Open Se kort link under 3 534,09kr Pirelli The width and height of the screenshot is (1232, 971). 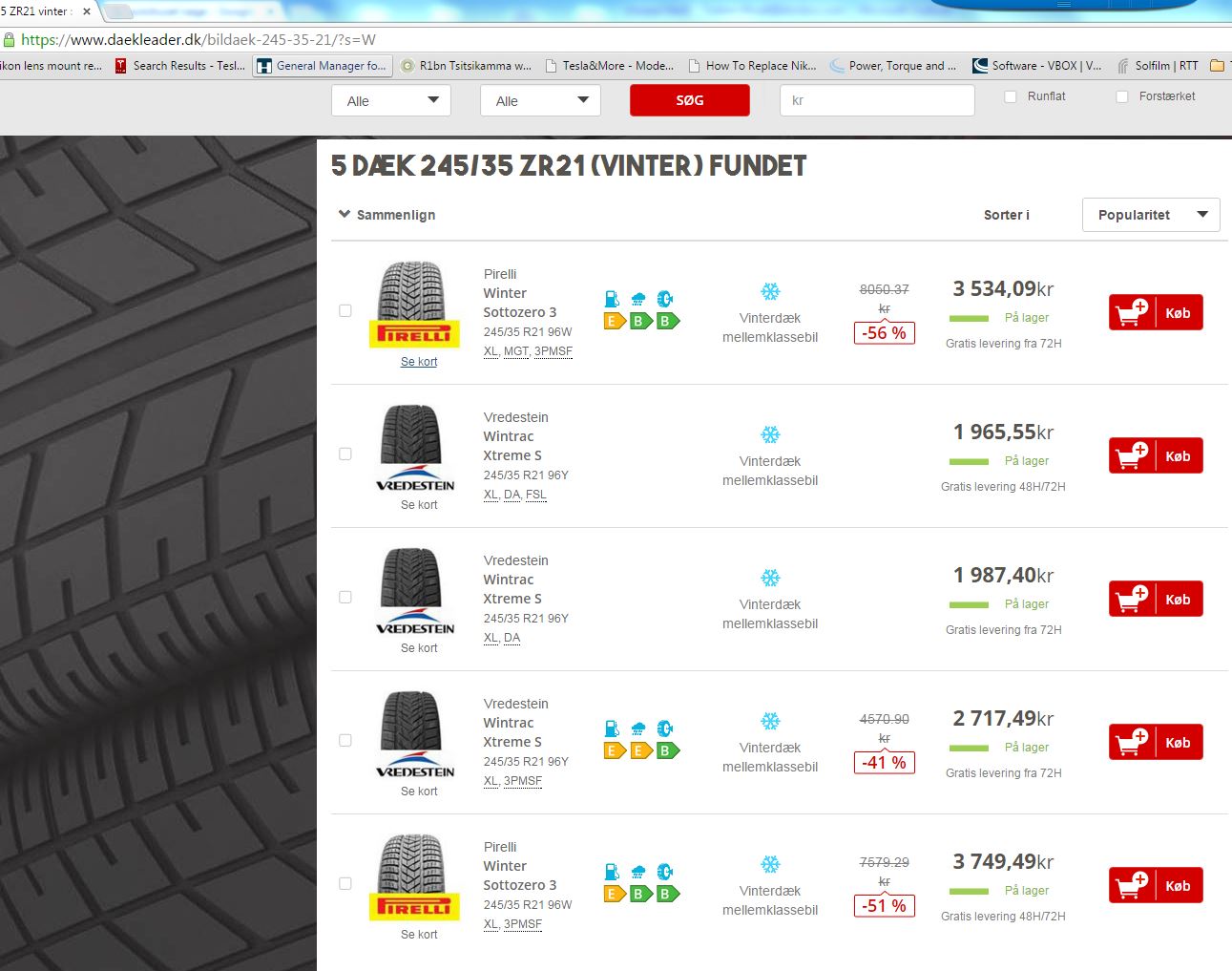coord(419,362)
